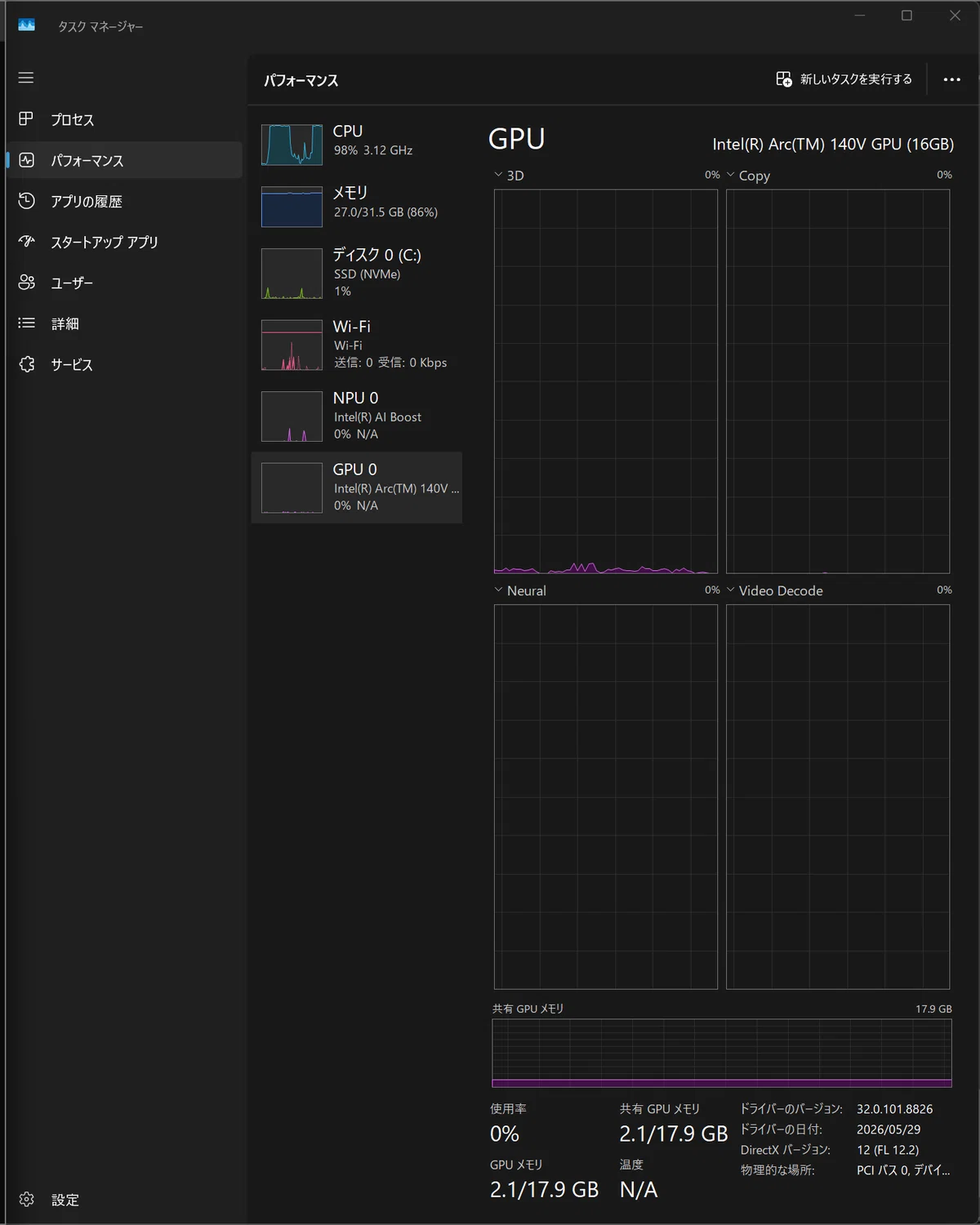980x1225 pixels.
Task: Click the ユーザー people icon
Action: click(26, 283)
